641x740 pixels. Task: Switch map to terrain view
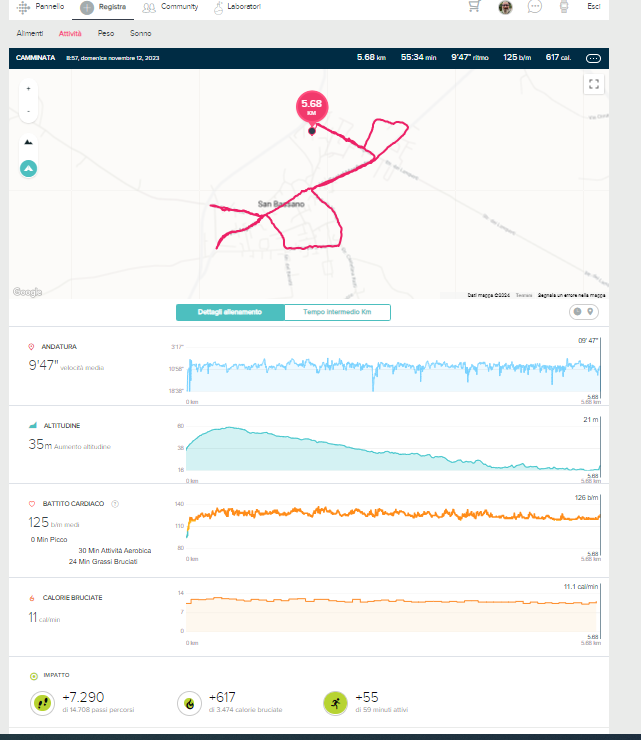click(x=28, y=142)
